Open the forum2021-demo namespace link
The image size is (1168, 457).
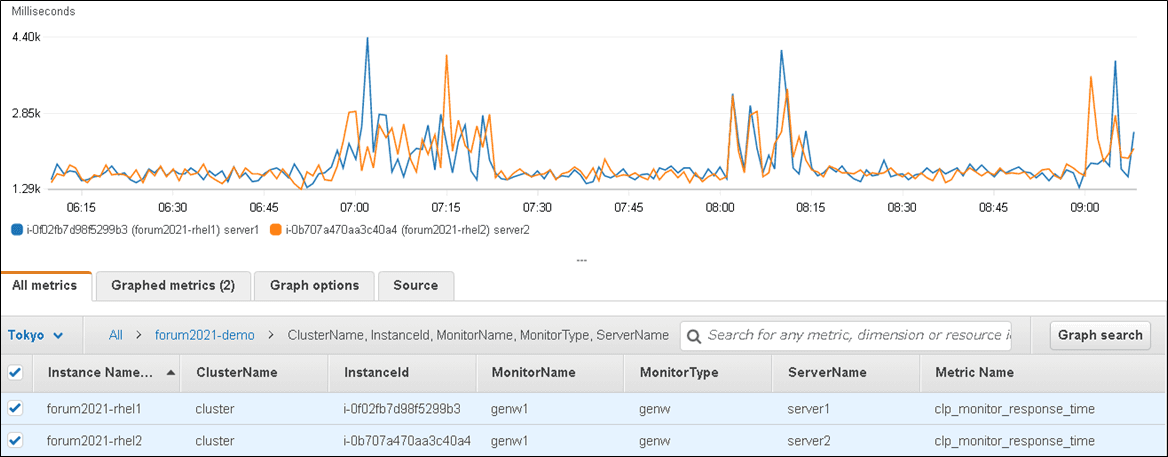pos(204,335)
